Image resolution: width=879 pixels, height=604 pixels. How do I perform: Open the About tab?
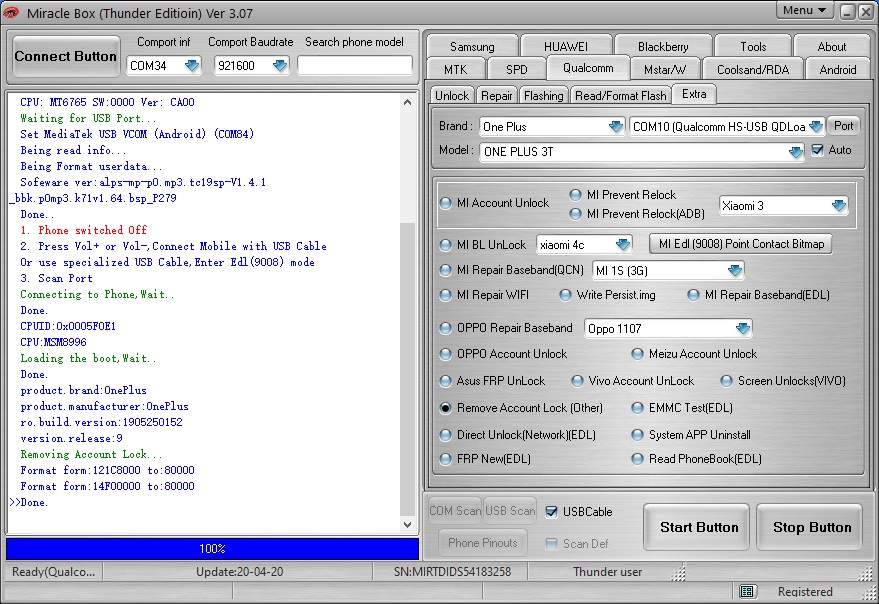pos(832,47)
